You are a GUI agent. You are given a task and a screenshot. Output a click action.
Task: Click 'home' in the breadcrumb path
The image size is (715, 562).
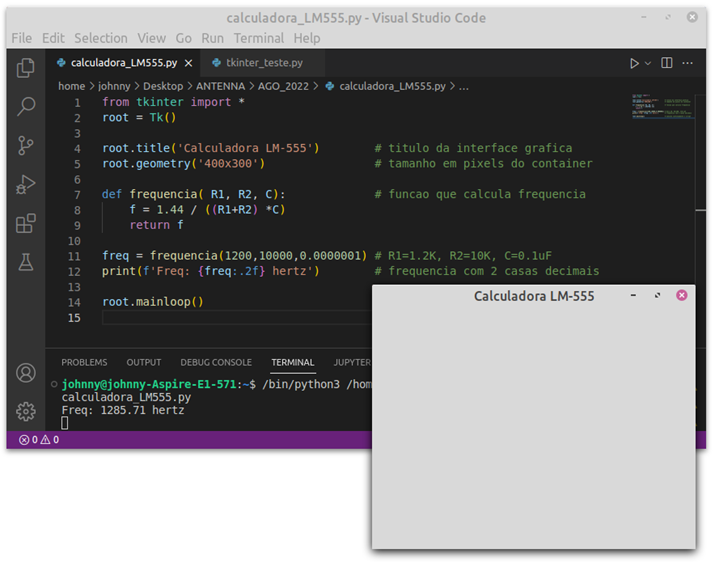click(x=72, y=86)
